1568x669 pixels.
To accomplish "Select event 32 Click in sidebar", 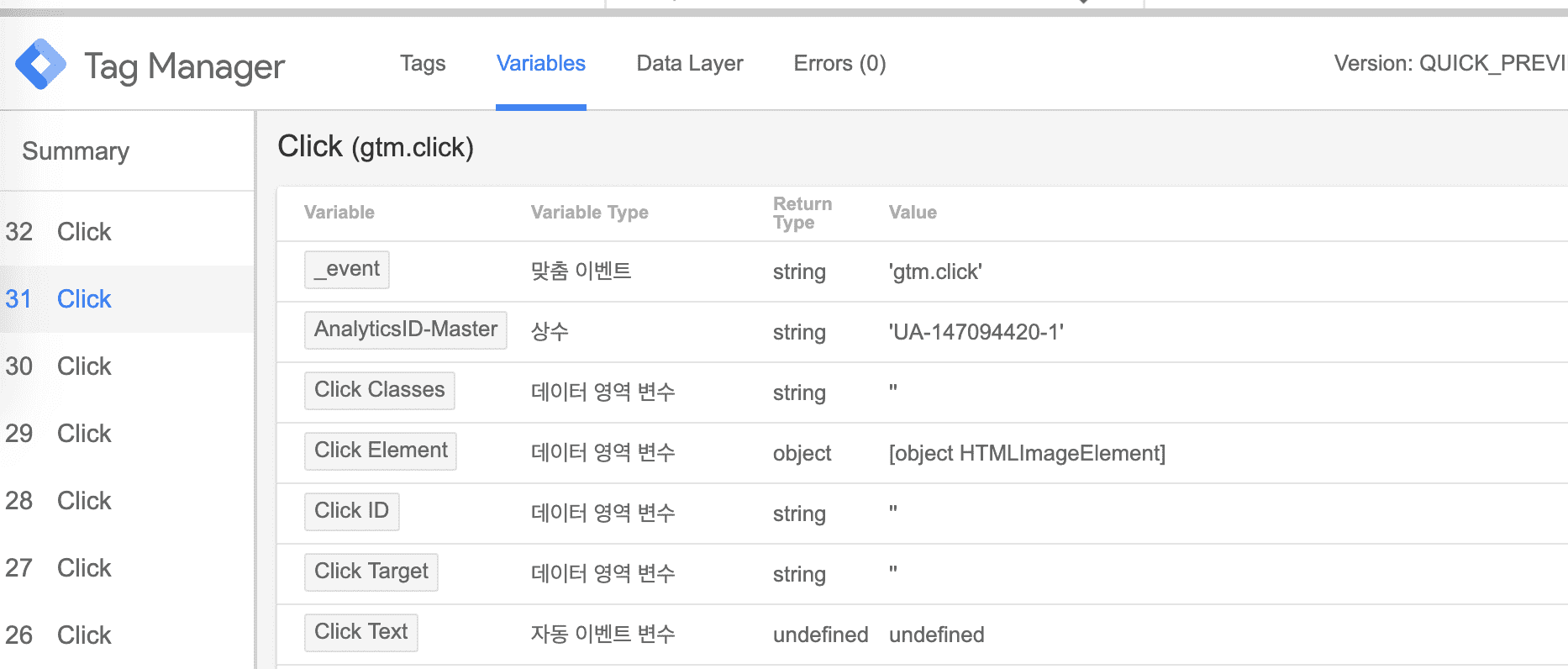I will [x=83, y=232].
